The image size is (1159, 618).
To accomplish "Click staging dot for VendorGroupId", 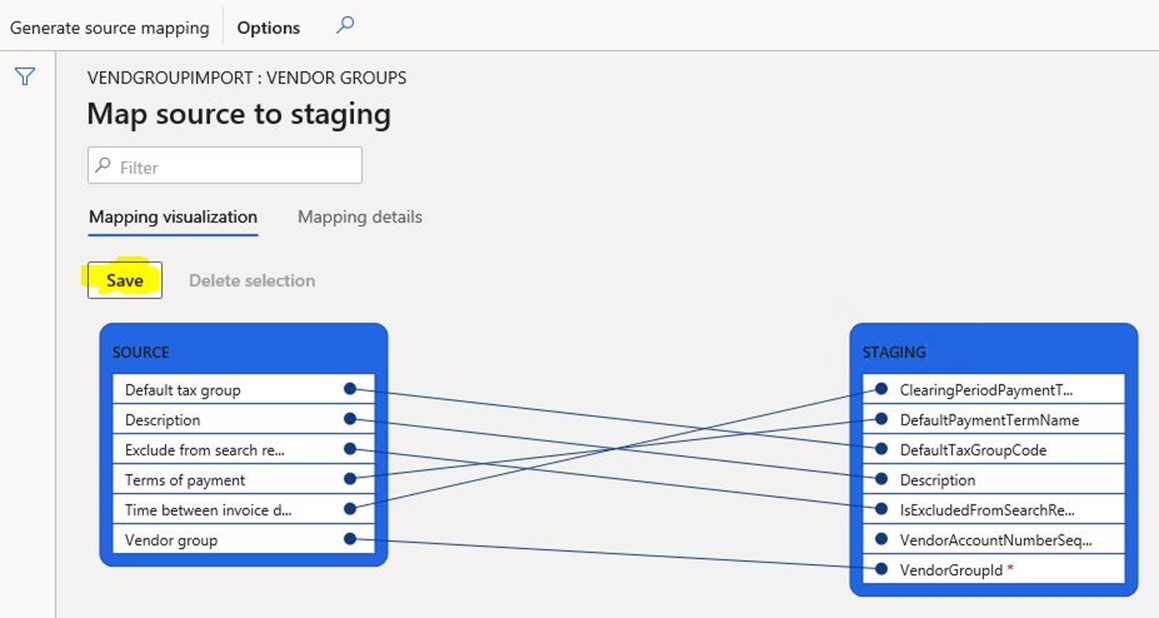I will [x=881, y=569].
